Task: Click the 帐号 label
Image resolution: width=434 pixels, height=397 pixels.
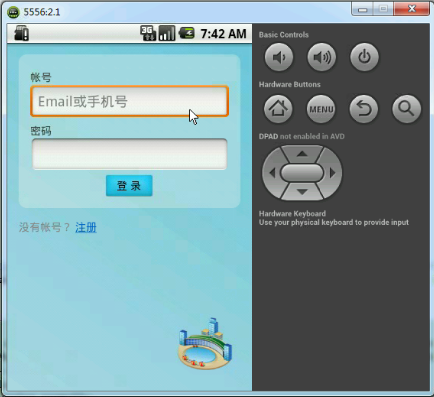Action: tap(41, 77)
